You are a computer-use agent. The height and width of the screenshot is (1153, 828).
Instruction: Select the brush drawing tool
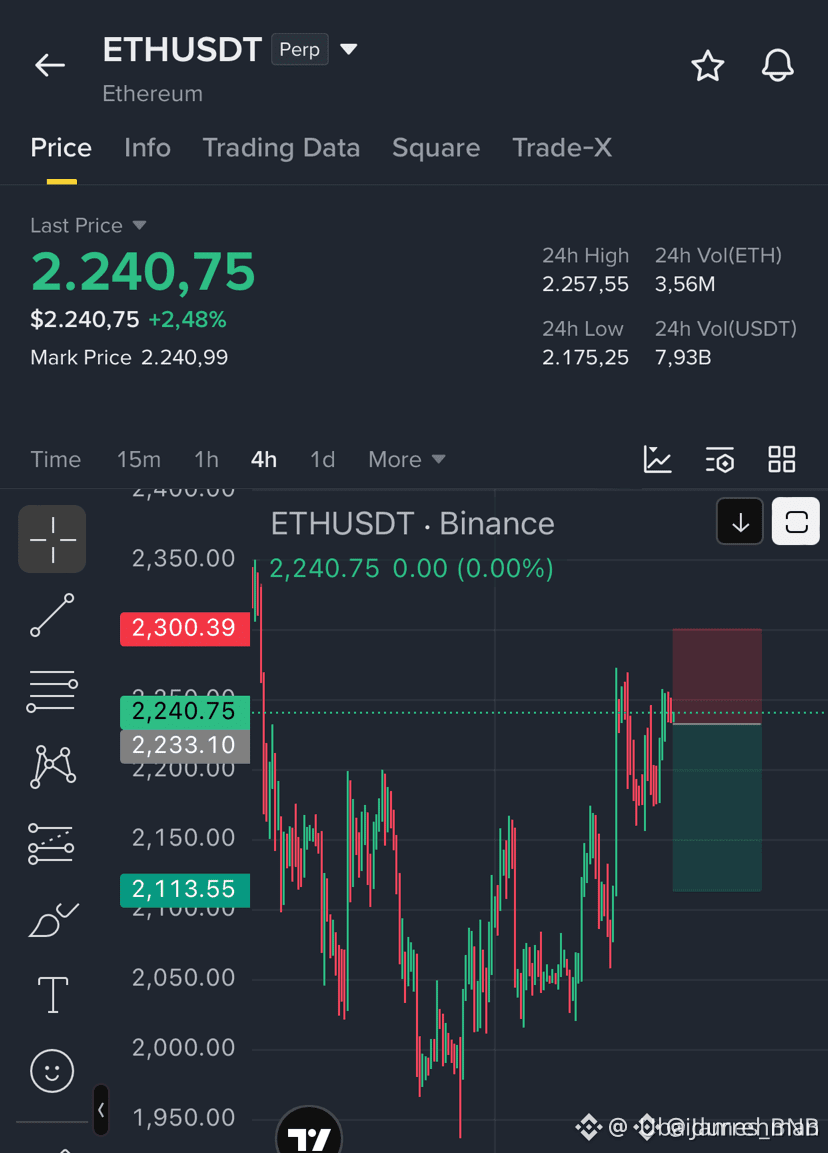pos(53,919)
